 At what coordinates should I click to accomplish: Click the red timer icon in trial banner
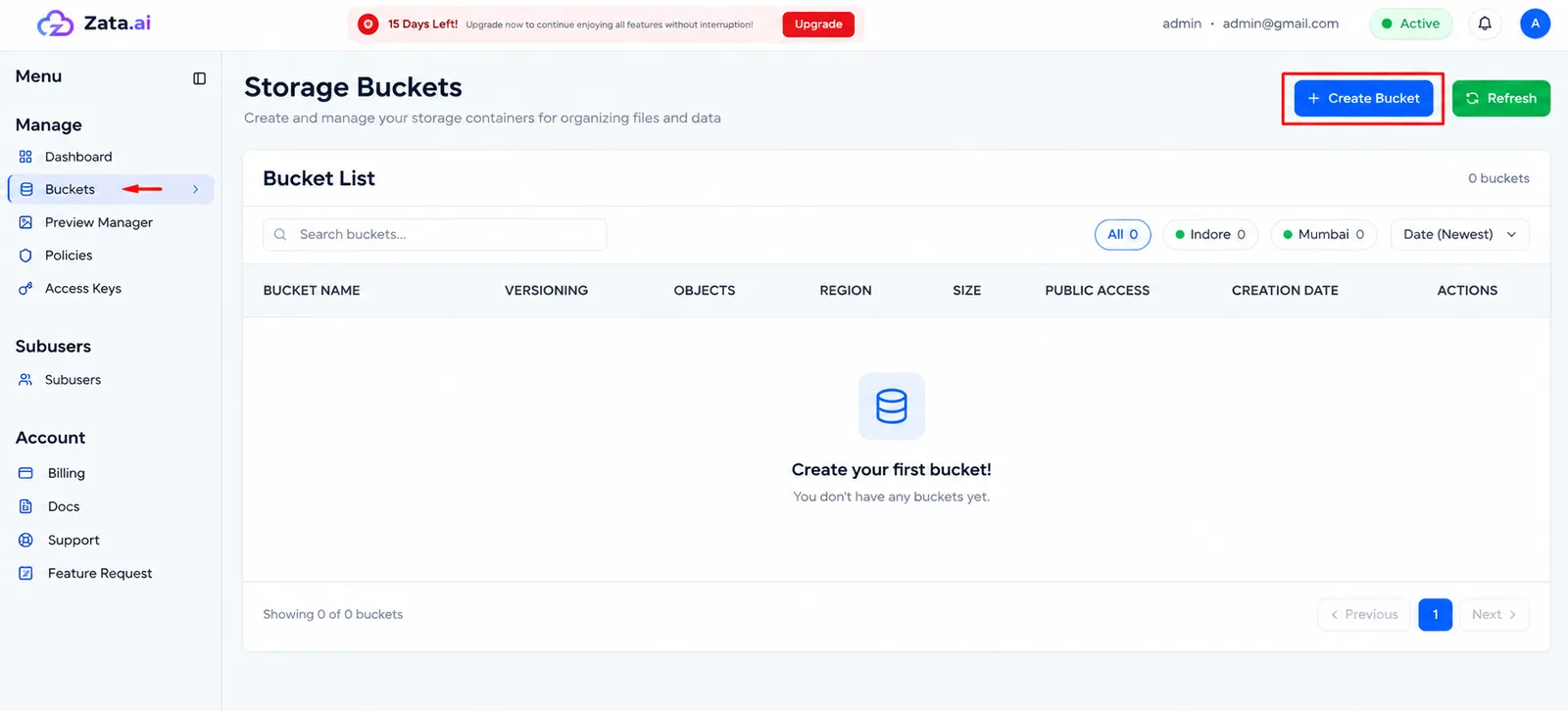(x=368, y=24)
